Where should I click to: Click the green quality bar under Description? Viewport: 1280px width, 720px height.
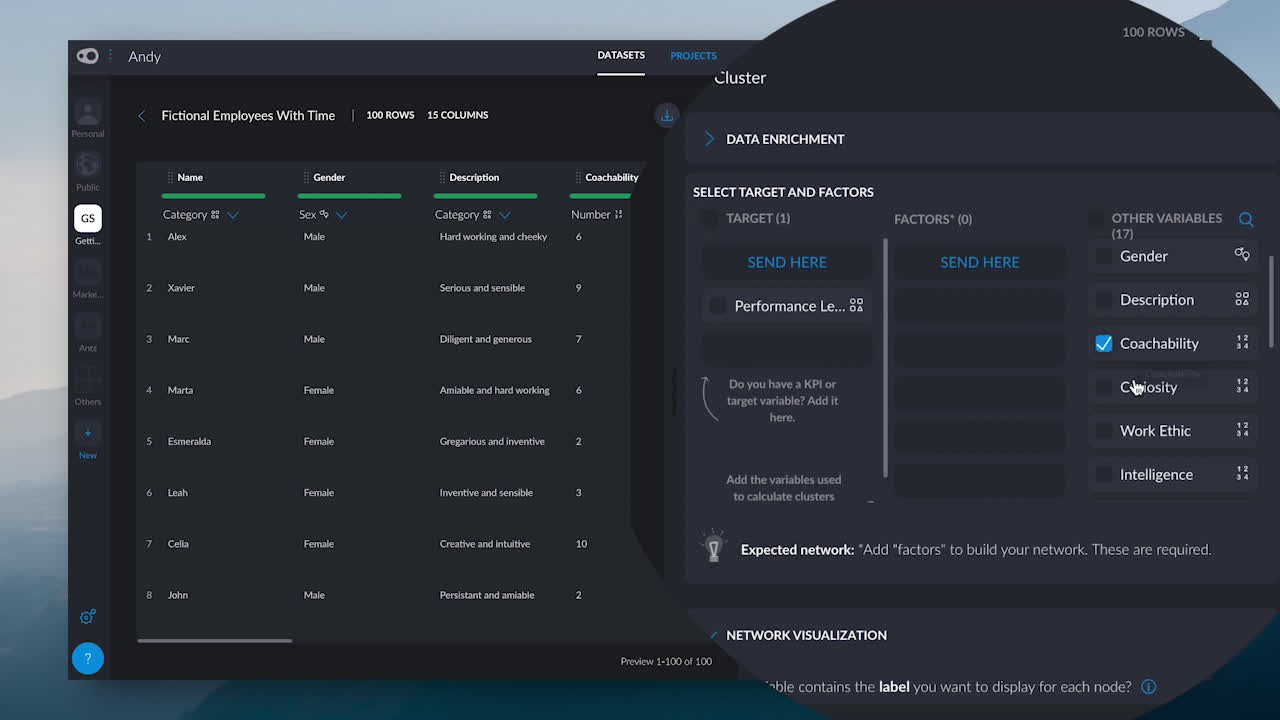pyautogui.click(x=486, y=196)
